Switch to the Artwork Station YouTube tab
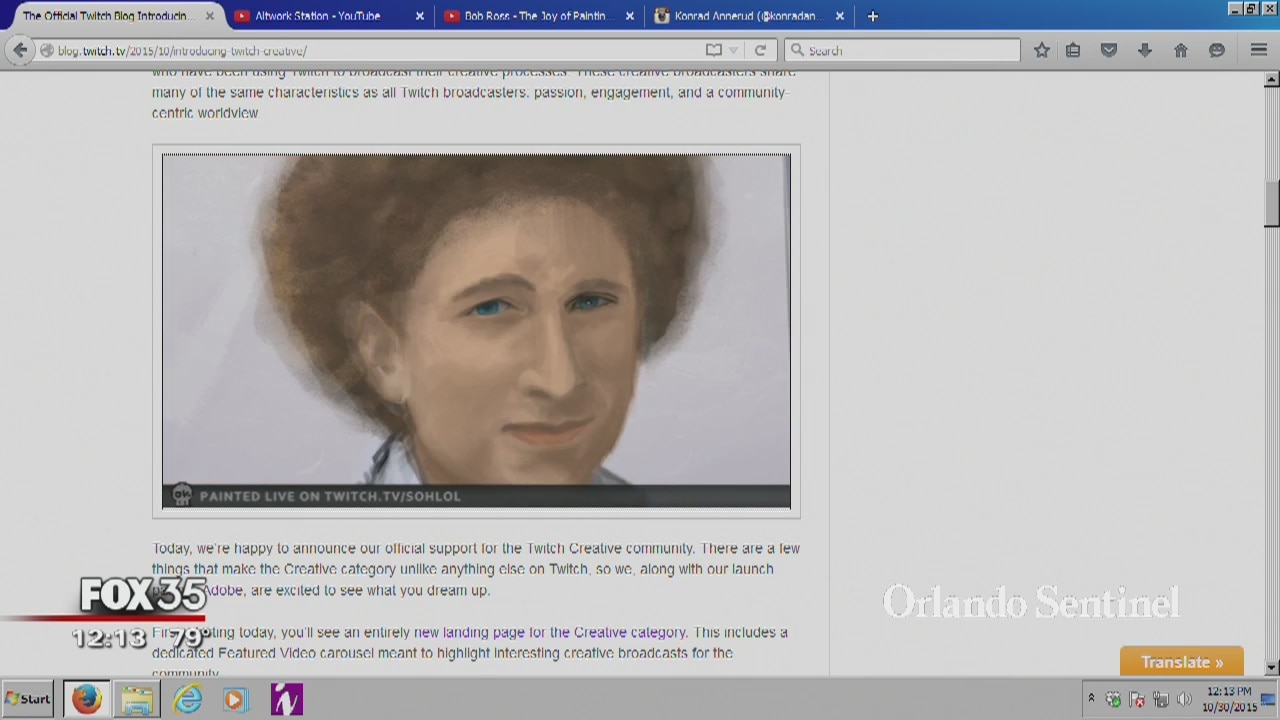 point(317,16)
